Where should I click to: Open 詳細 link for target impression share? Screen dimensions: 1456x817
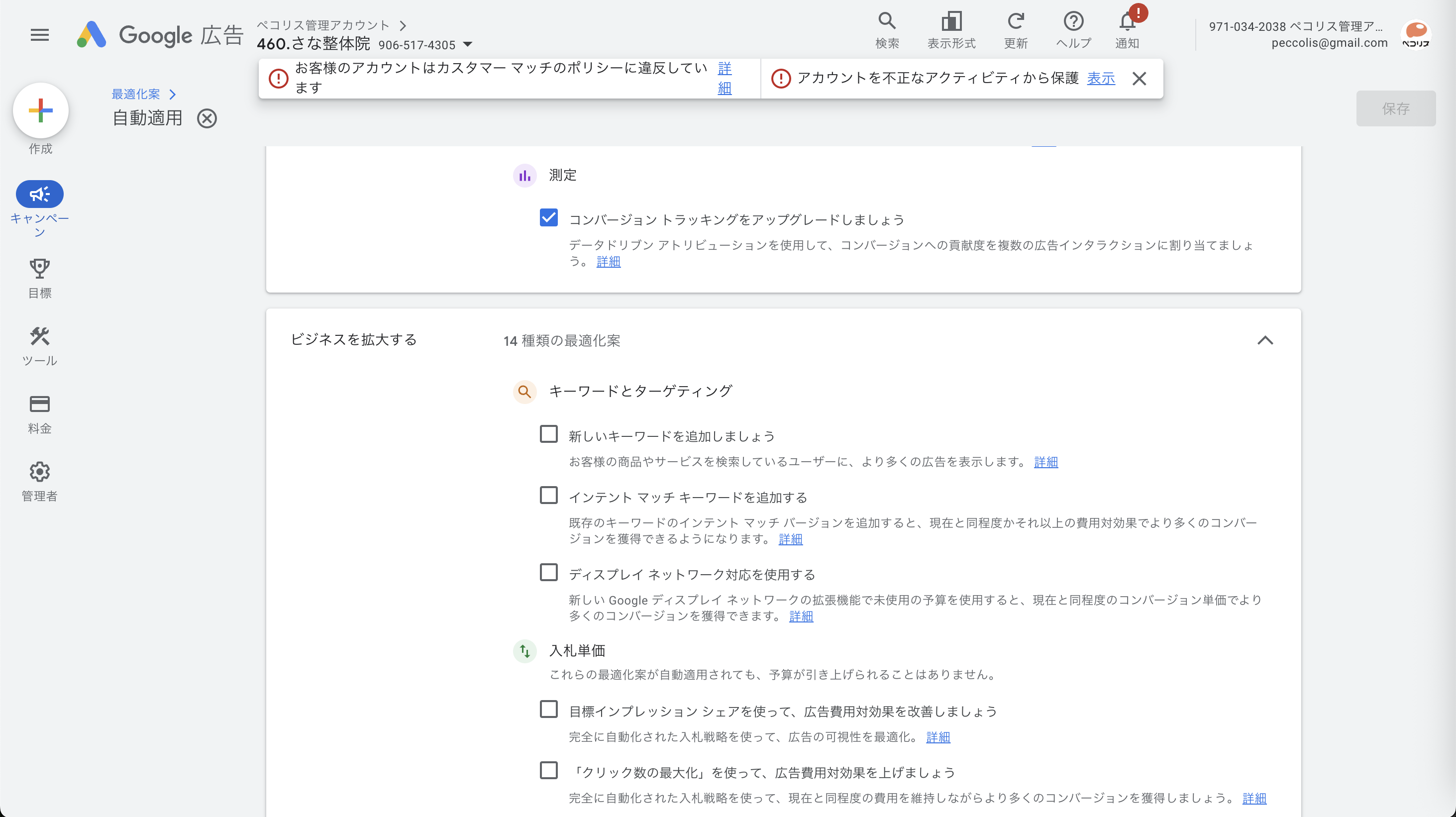(938, 737)
